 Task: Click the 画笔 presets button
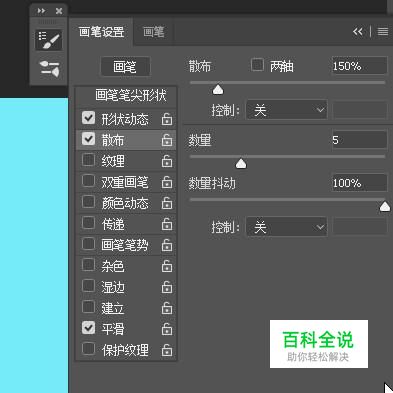(125, 67)
